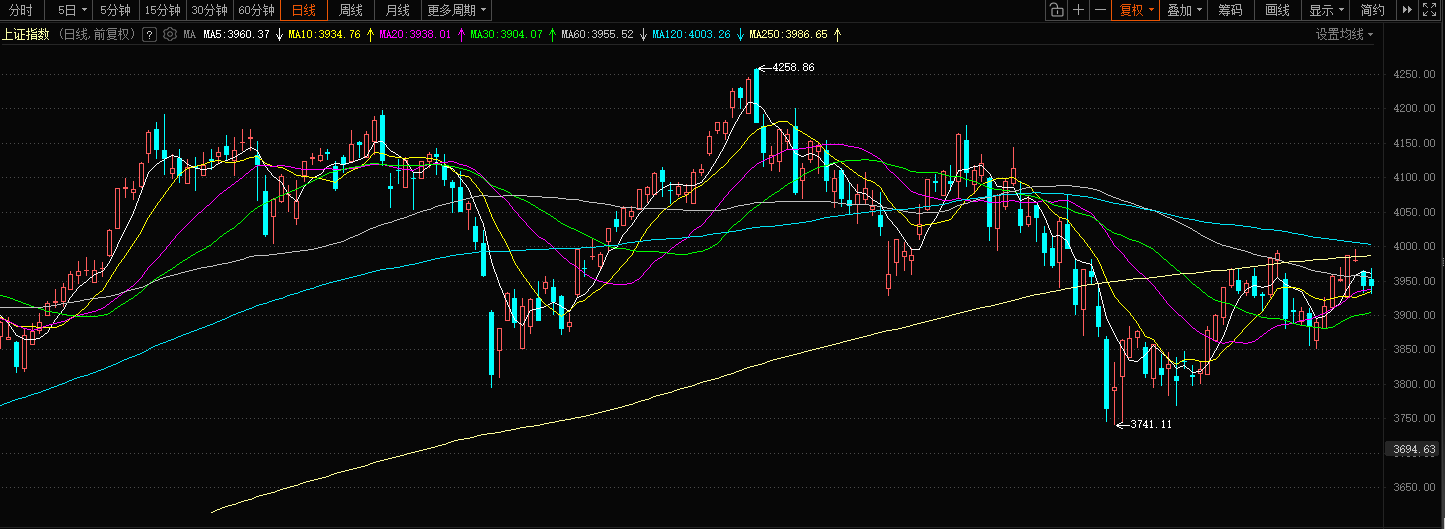The image size is (1445, 529).
Task: Expand the 复权 dropdown
Action: [x=1136, y=10]
